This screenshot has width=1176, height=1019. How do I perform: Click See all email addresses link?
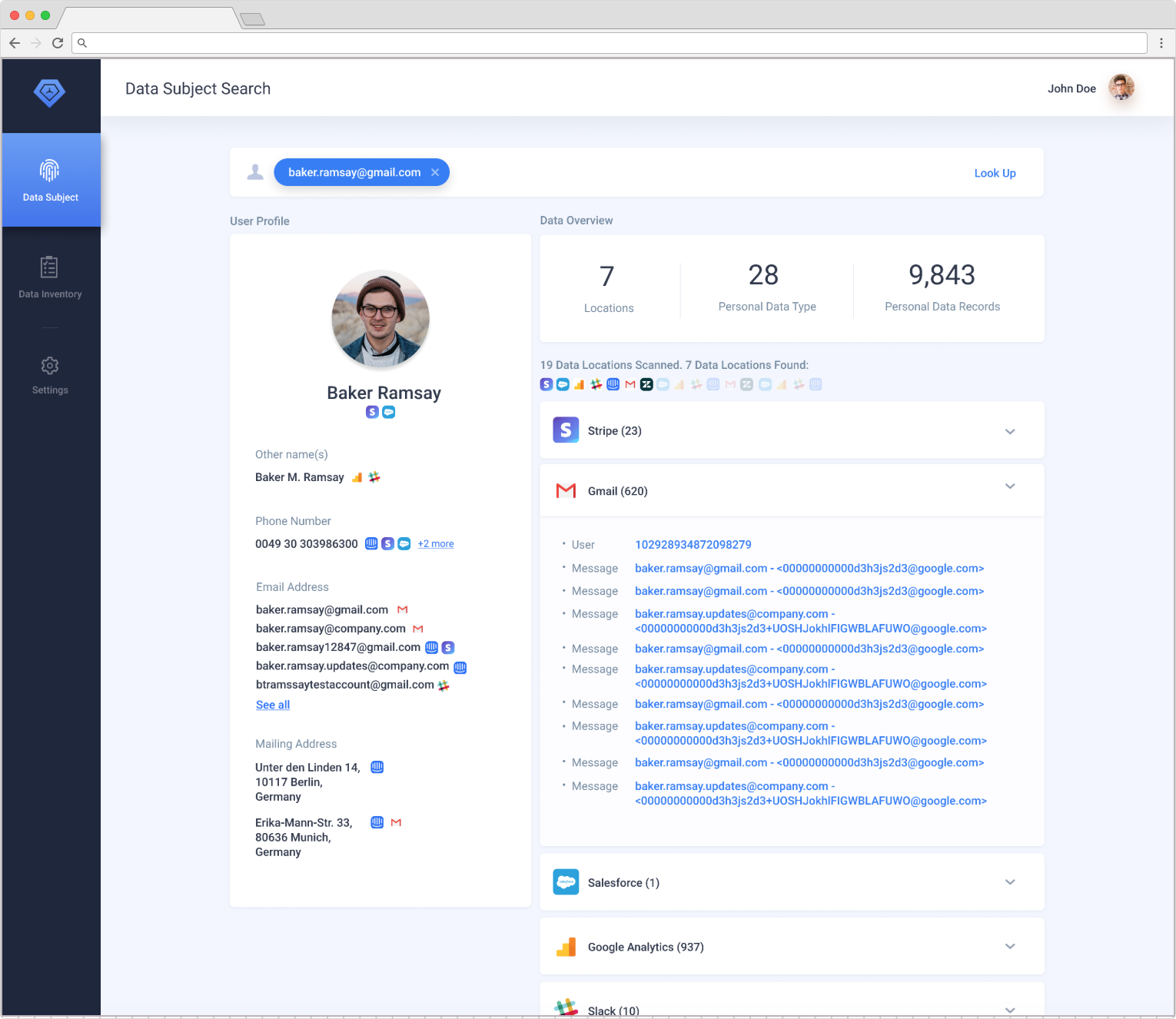[273, 705]
